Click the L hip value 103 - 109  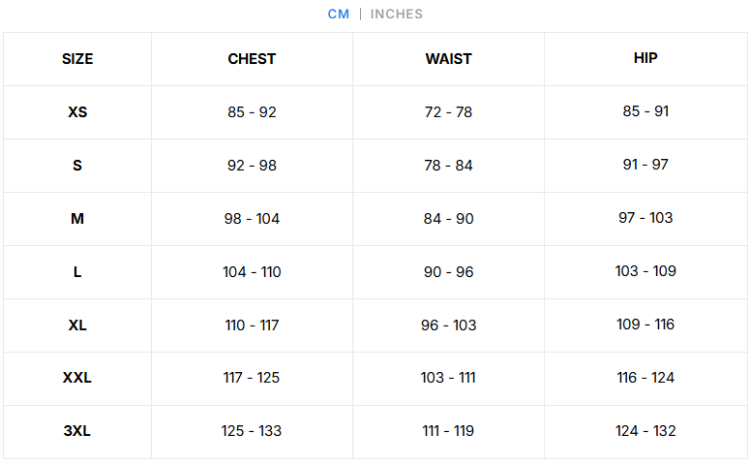point(646,271)
